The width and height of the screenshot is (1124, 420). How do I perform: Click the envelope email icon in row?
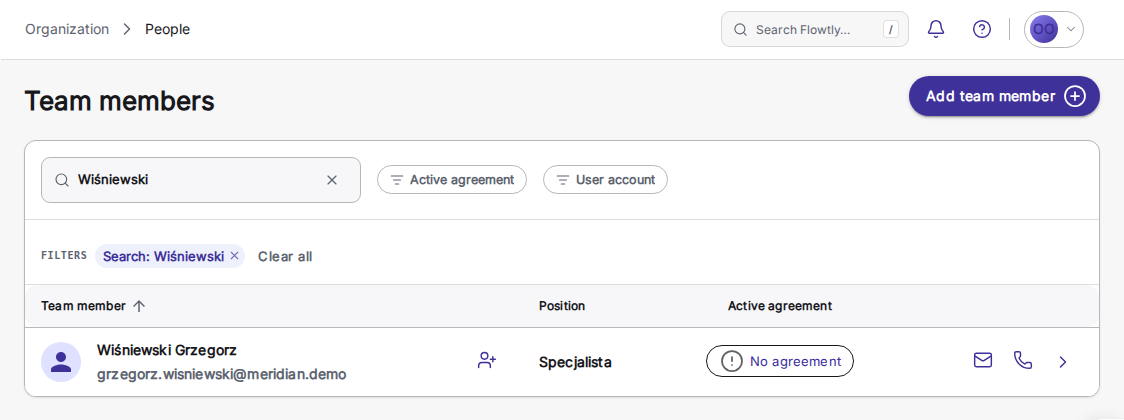(983, 361)
